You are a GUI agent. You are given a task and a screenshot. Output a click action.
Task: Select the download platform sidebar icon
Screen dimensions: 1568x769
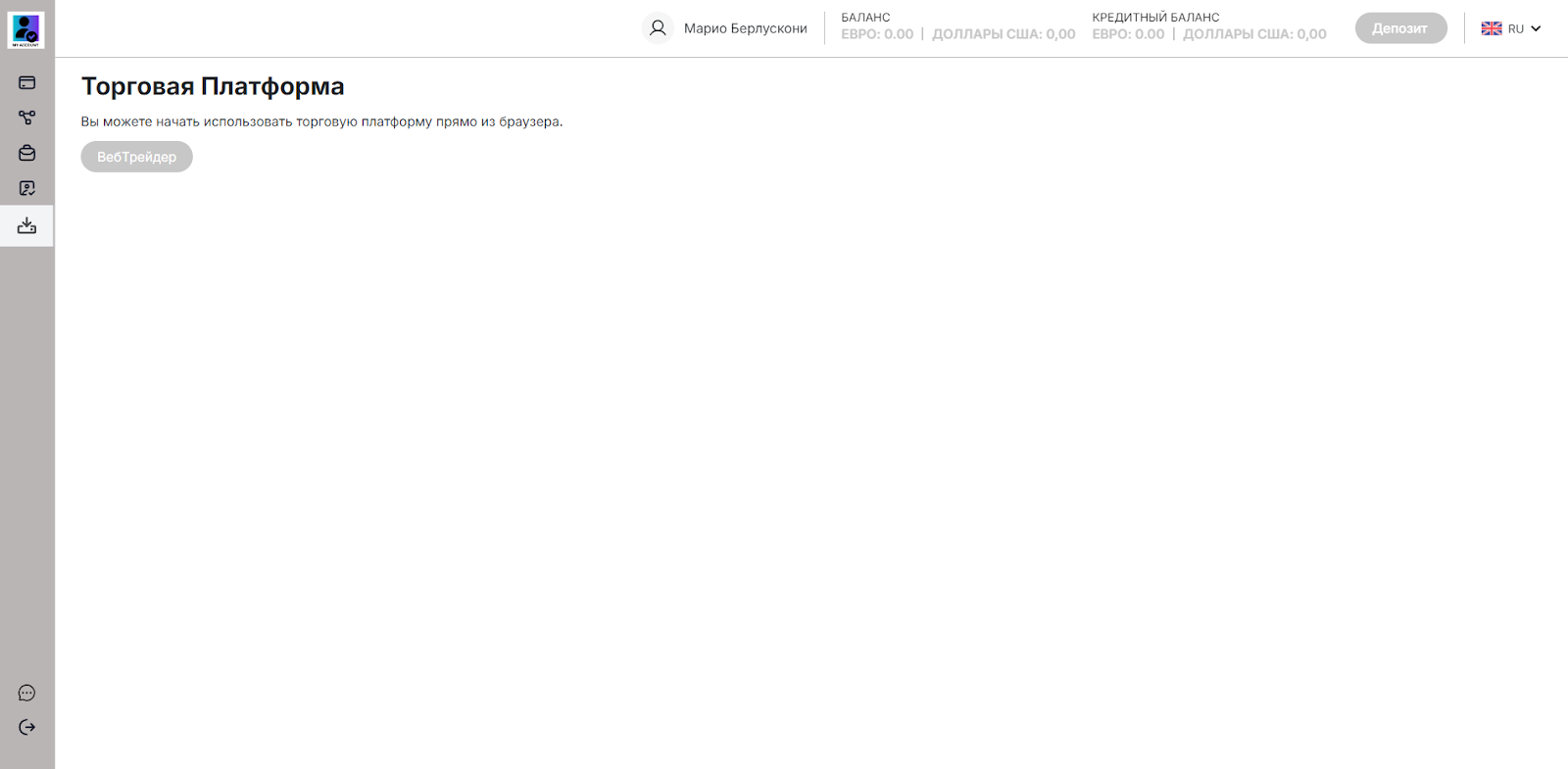click(27, 226)
